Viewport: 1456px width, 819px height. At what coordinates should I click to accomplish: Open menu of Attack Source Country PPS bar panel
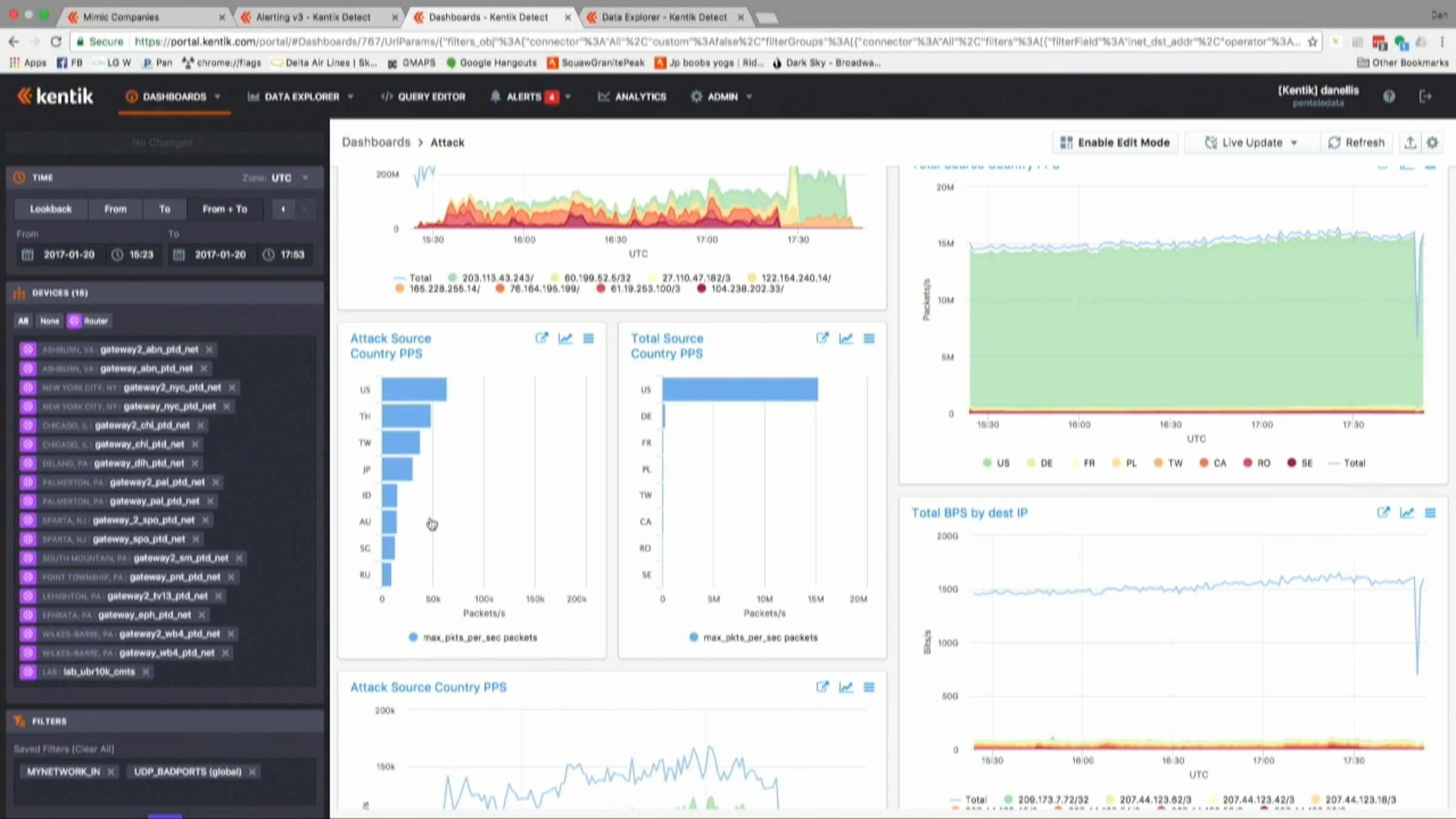(x=588, y=339)
